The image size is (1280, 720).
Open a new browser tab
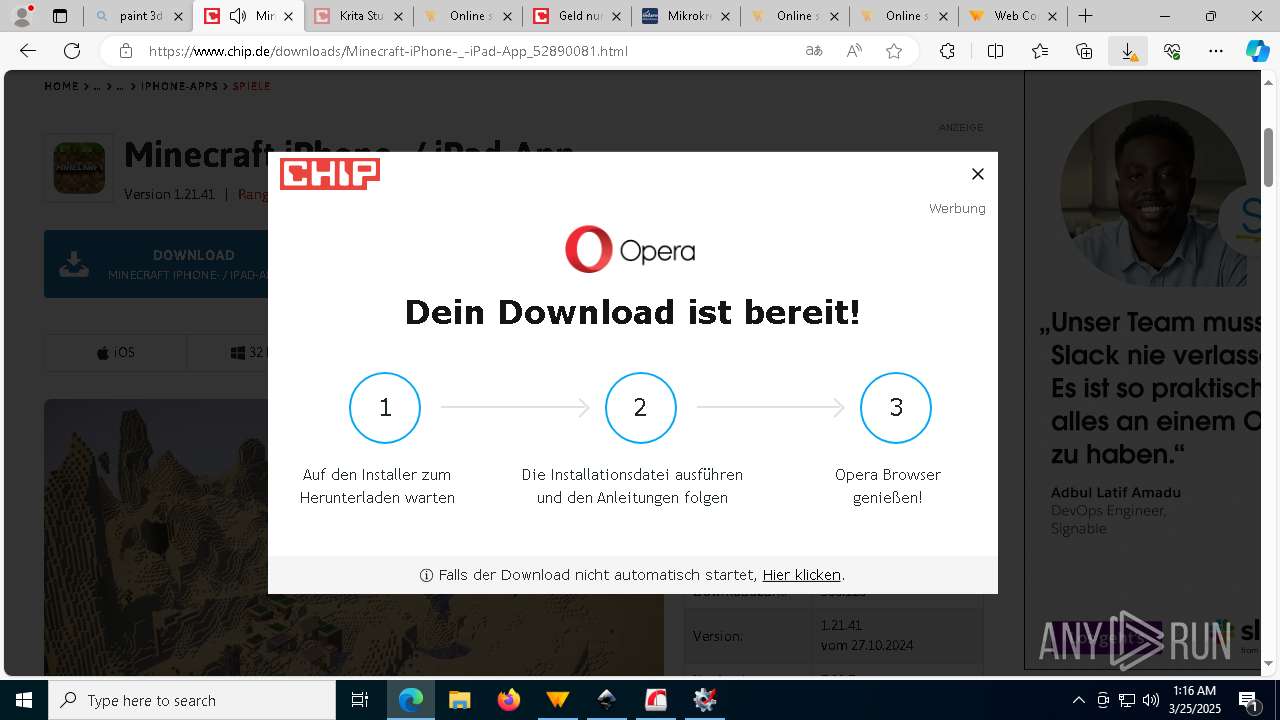coord(1085,16)
